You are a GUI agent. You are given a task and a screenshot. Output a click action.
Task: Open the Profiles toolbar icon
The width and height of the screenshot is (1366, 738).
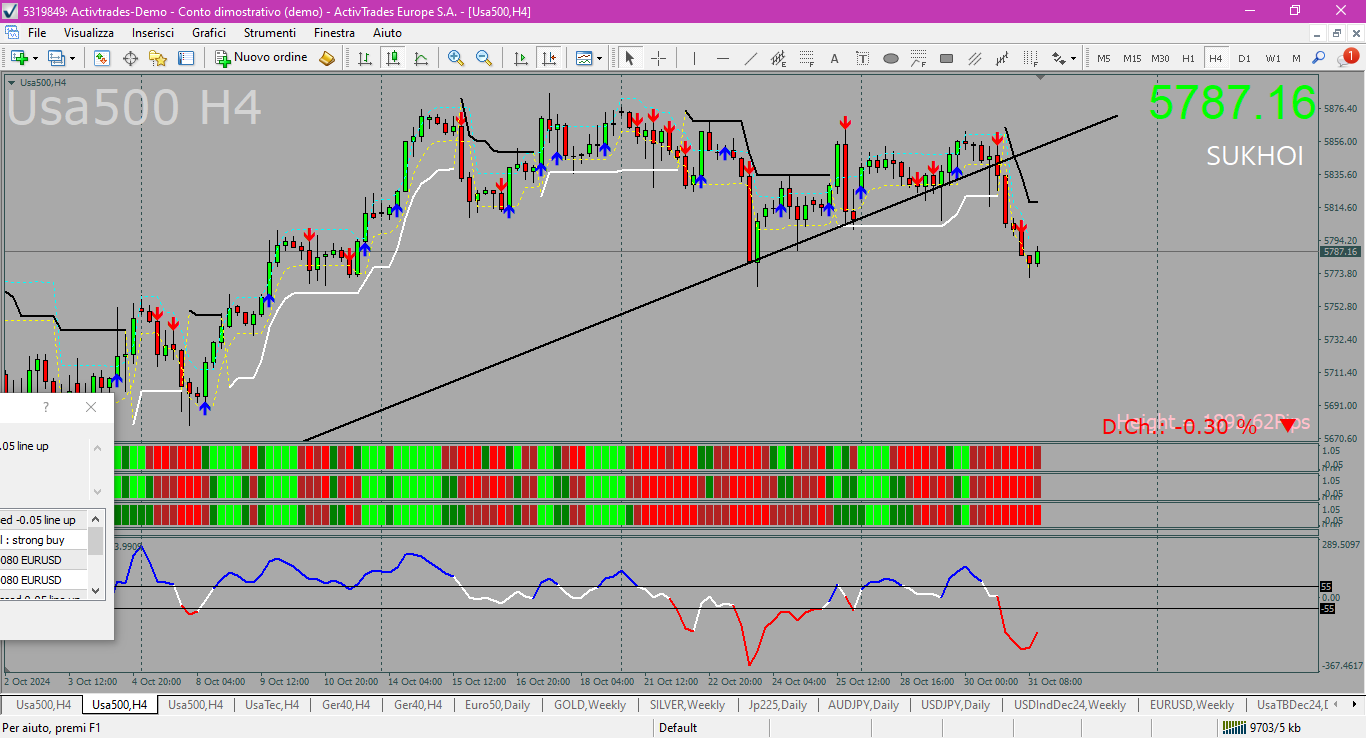click(x=56, y=58)
